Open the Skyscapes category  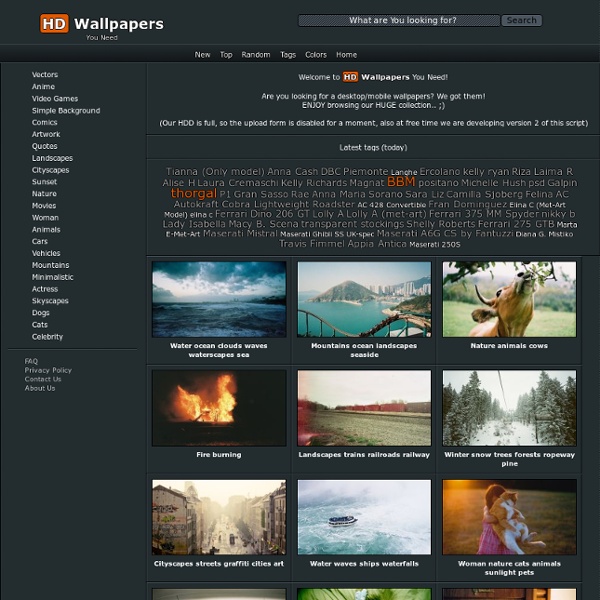coord(50,301)
